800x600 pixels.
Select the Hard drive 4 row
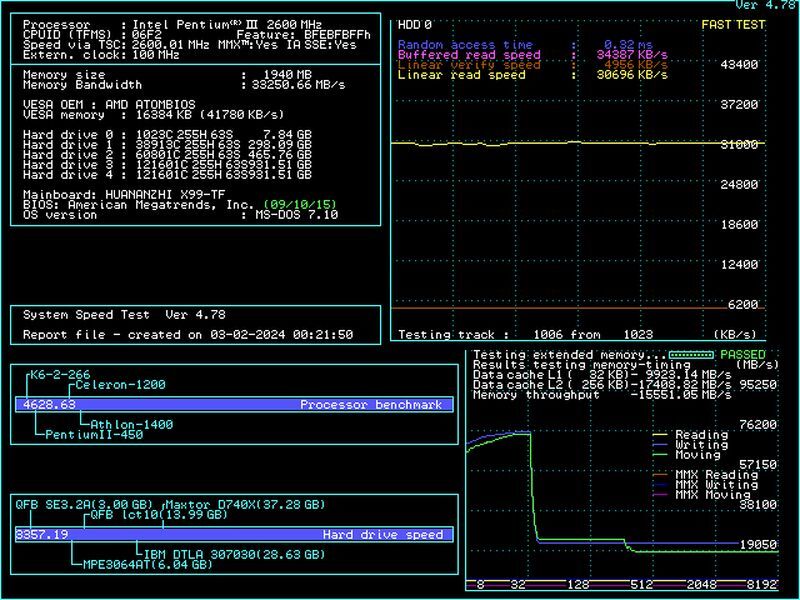coord(167,175)
